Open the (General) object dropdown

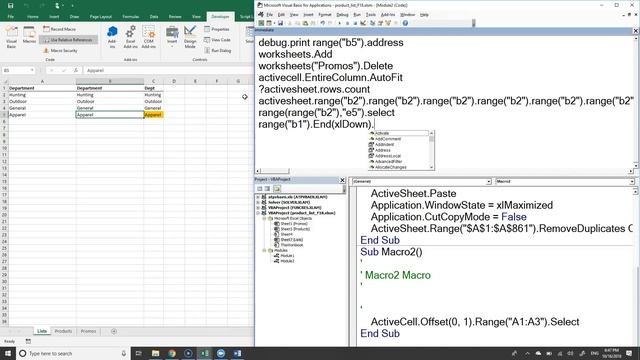(489, 181)
